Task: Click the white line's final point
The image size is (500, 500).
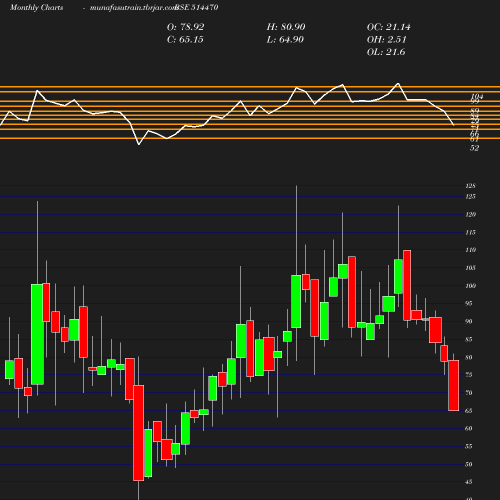Action: pyautogui.click(x=454, y=125)
